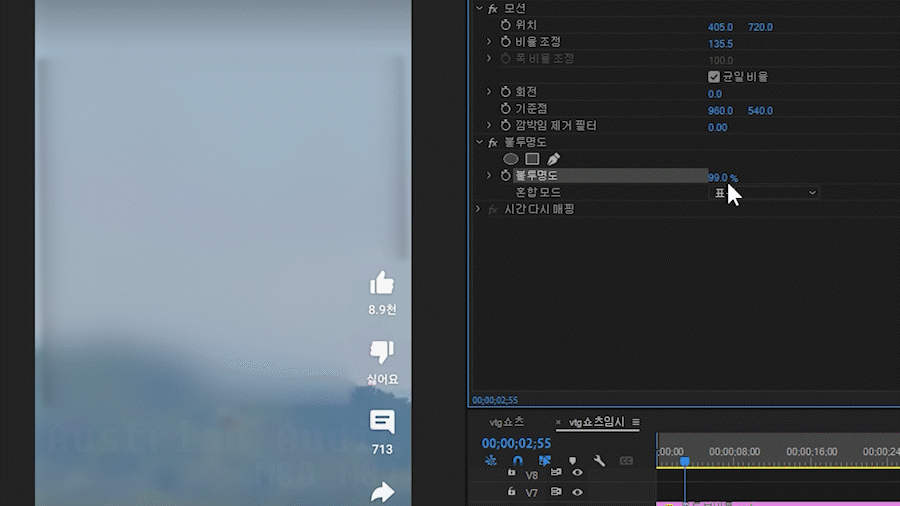
Task: Toggle the 위치 (Position) animation stopwatch
Action: click(505, 25)
